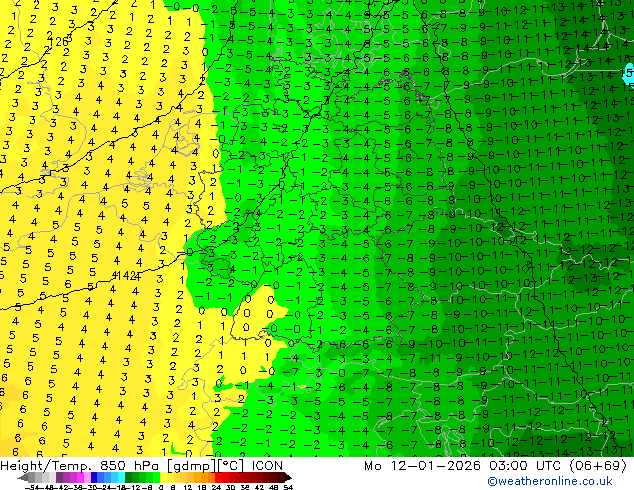The height and width of the screenshot is (490, 634).
Task: Click the cyan patch on the map's right edge
Action: point(629,74)
